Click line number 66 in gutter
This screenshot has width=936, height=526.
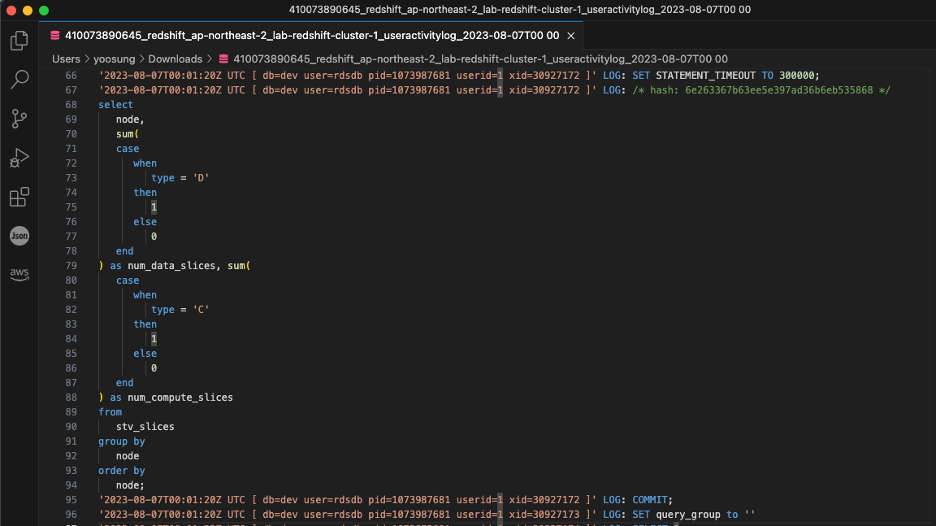[x=71, y=76]
